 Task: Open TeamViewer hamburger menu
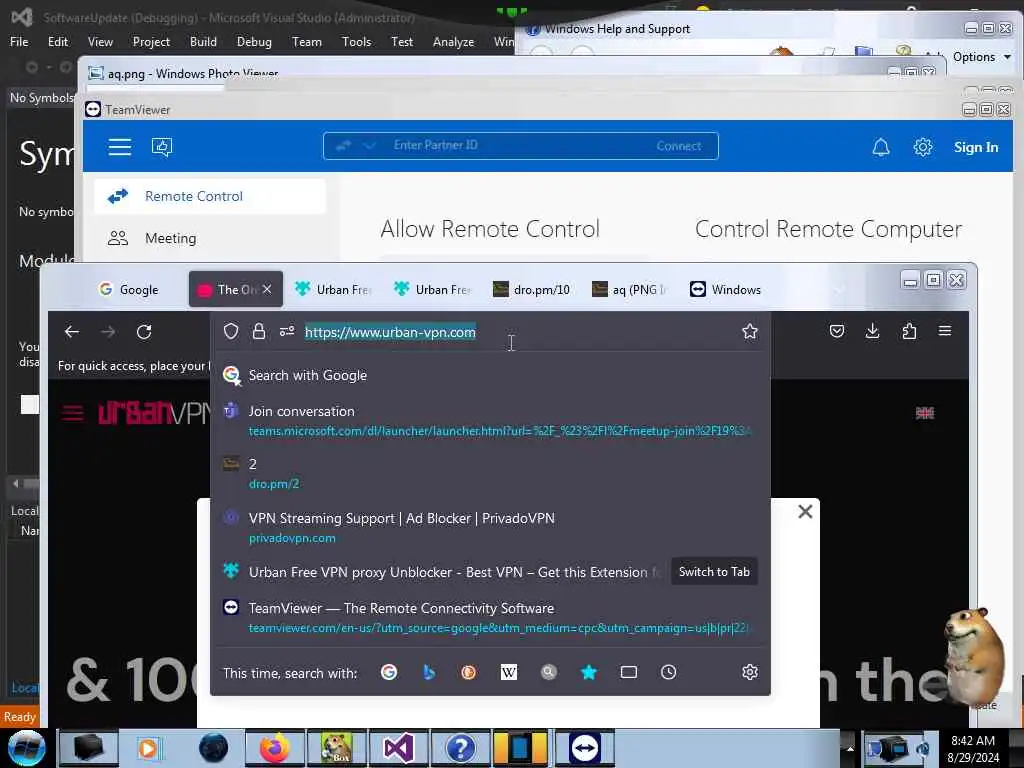click(120, 147)
